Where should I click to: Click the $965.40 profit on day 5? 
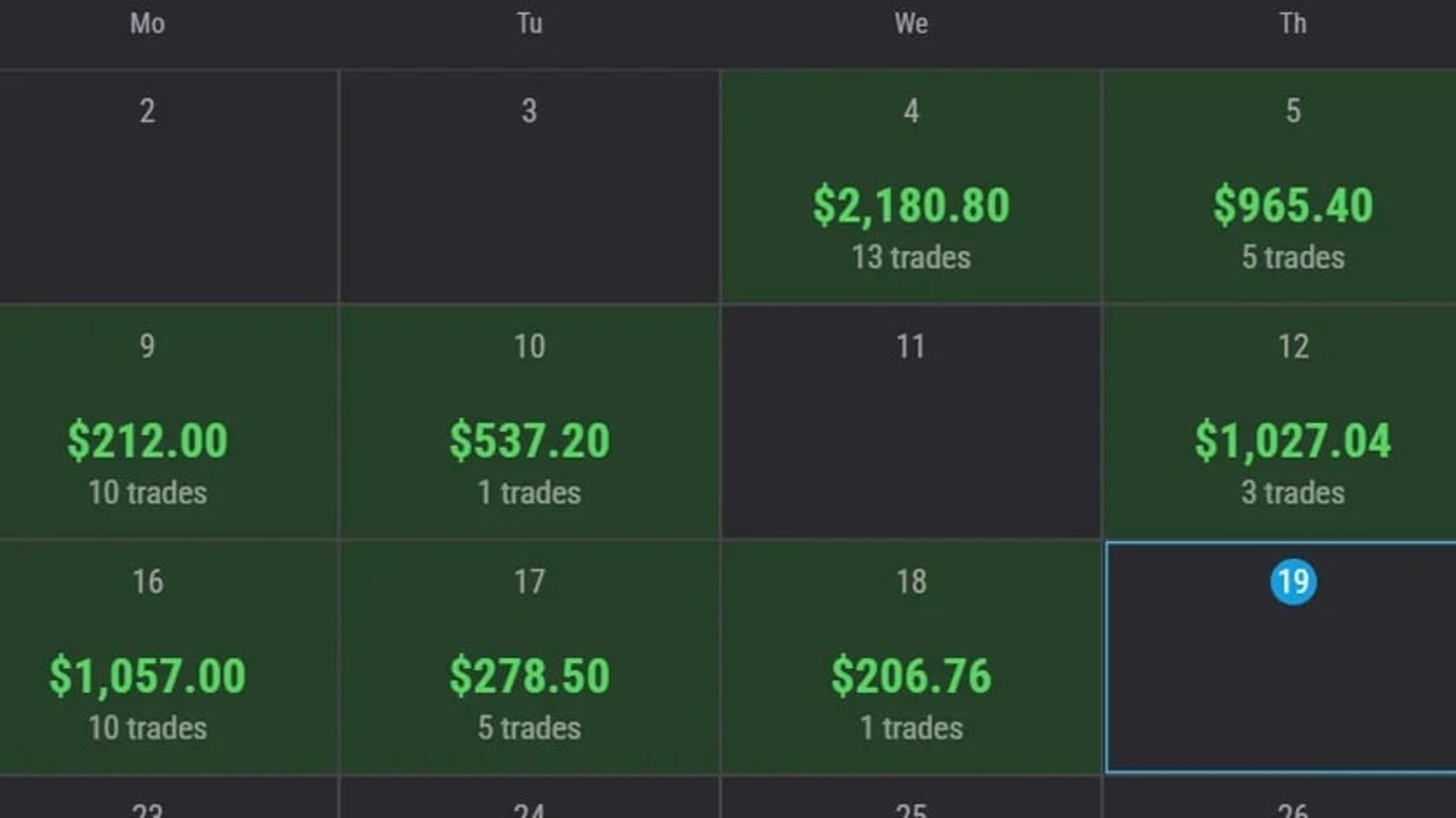[x=1293, y=205]
